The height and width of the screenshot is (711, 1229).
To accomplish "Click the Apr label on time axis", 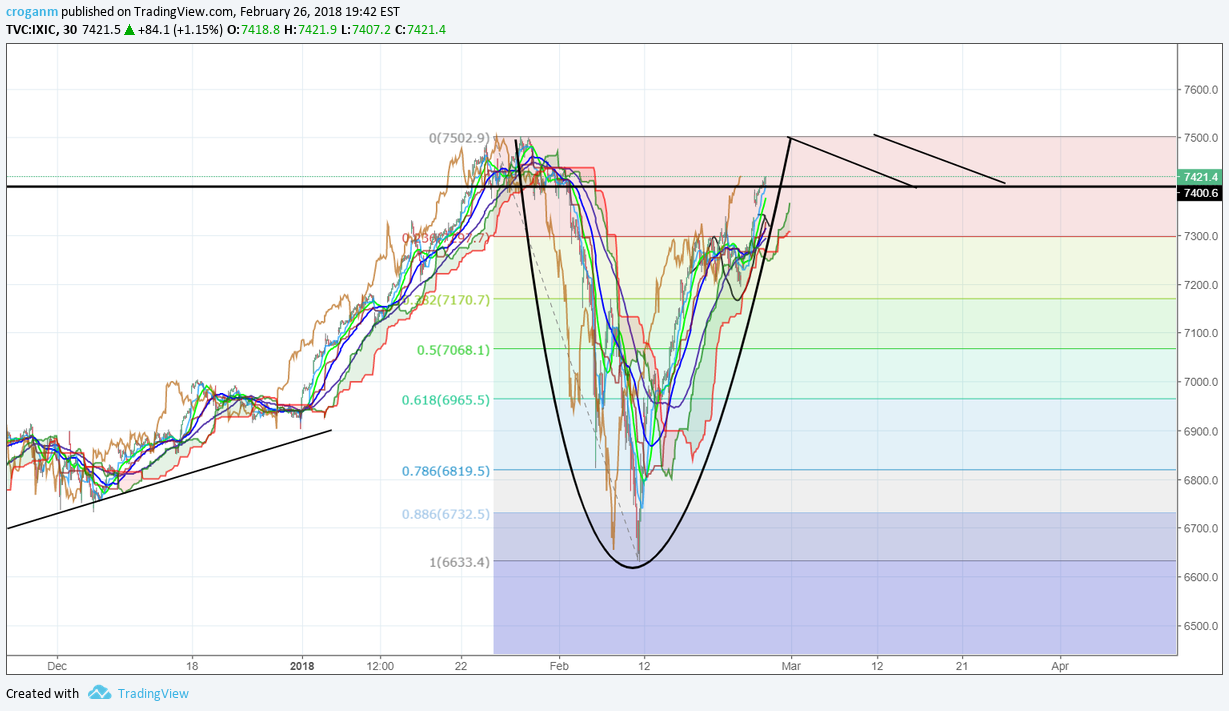I will (1060, 664).
